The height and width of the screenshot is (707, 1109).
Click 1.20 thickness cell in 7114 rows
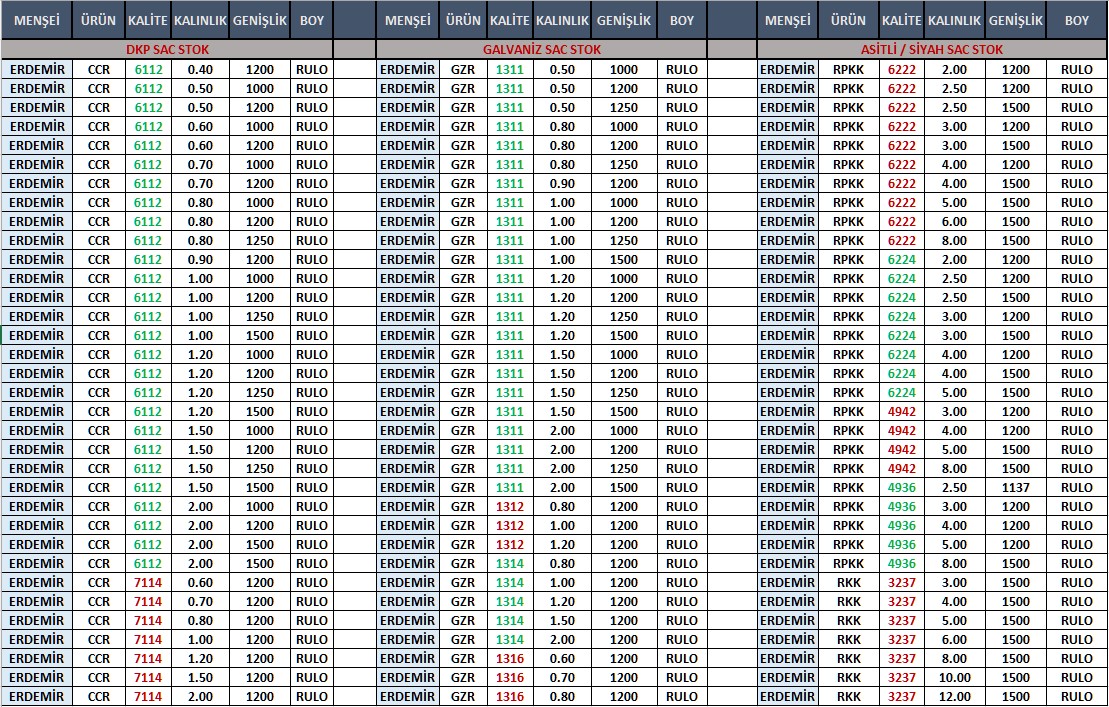click(x=201, y=658)
